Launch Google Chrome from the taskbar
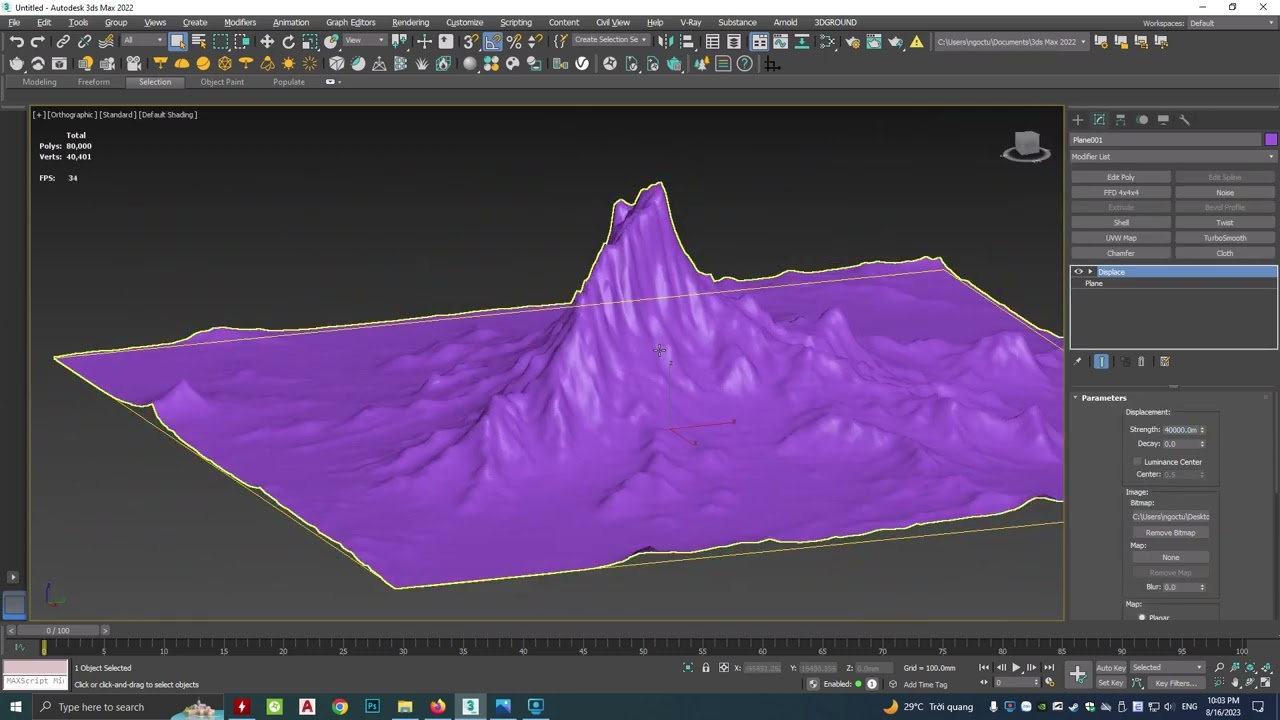The width and height of the screenshot is (1280, 720). (340, 707)
